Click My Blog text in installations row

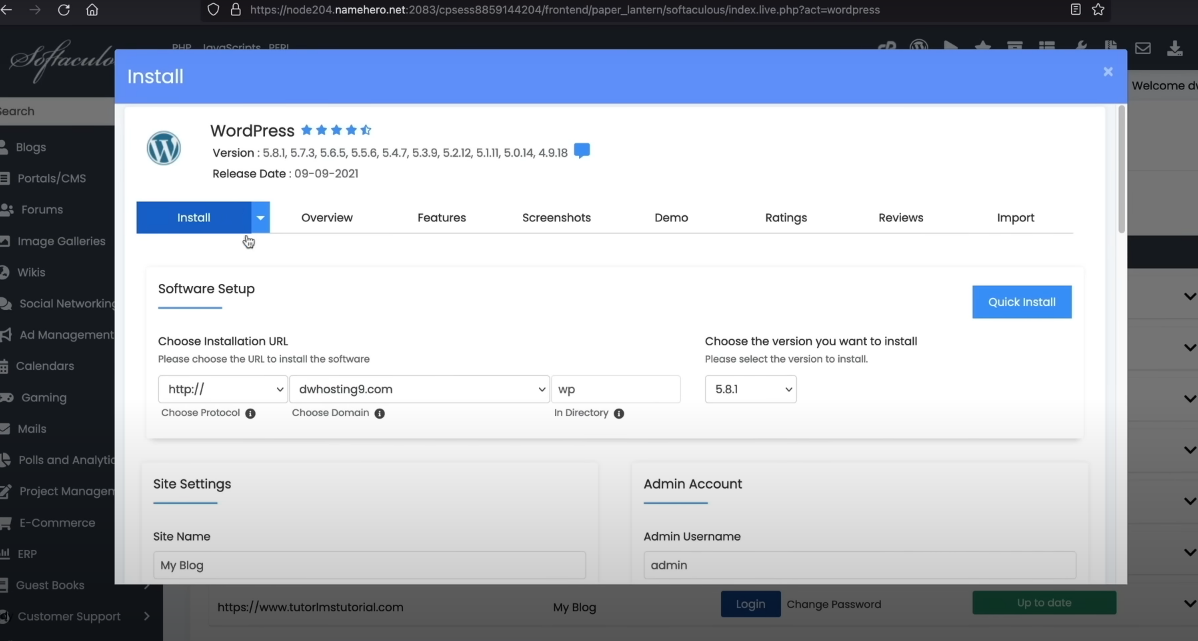pyautogui.click(x=575, y=607)
